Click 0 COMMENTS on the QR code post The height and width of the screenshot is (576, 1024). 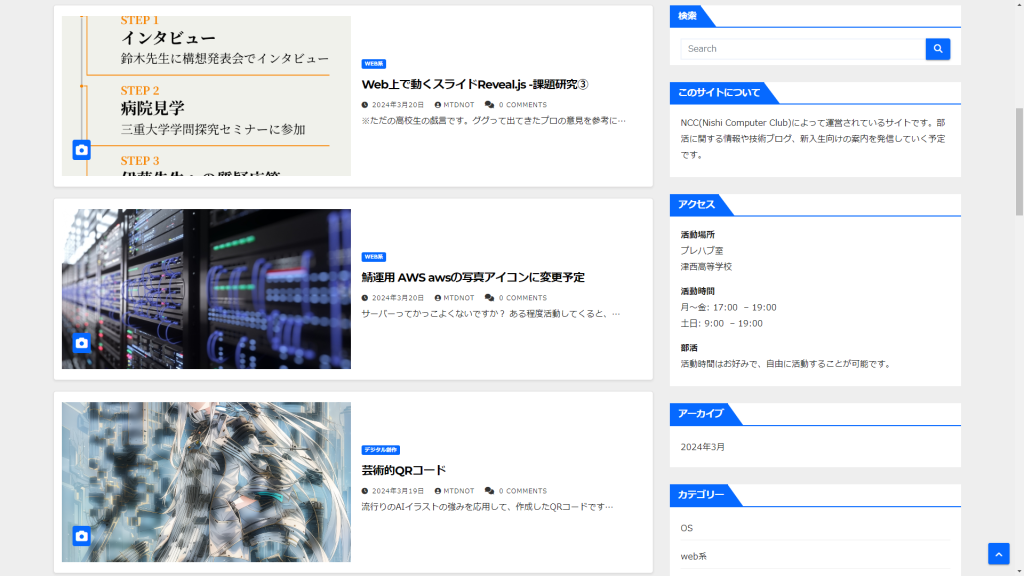coord(522,491)
